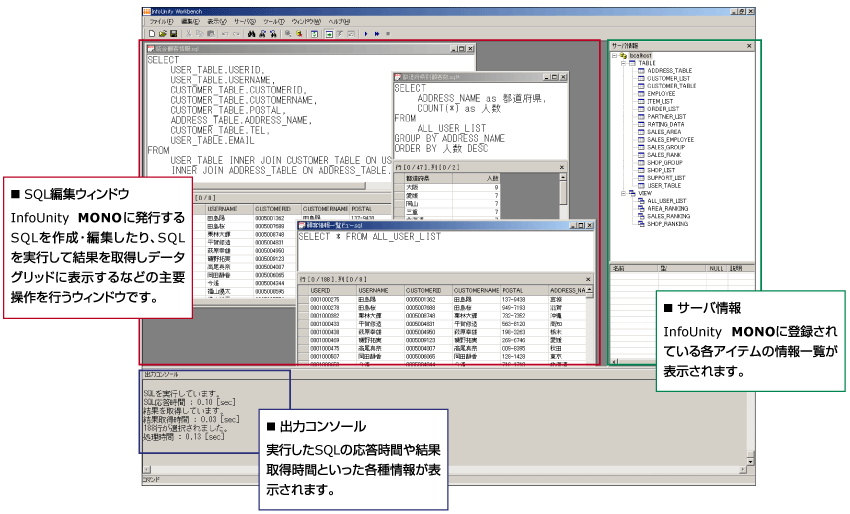Click CUSTOMERNAME header in front result grid

(x=476, y=291)
